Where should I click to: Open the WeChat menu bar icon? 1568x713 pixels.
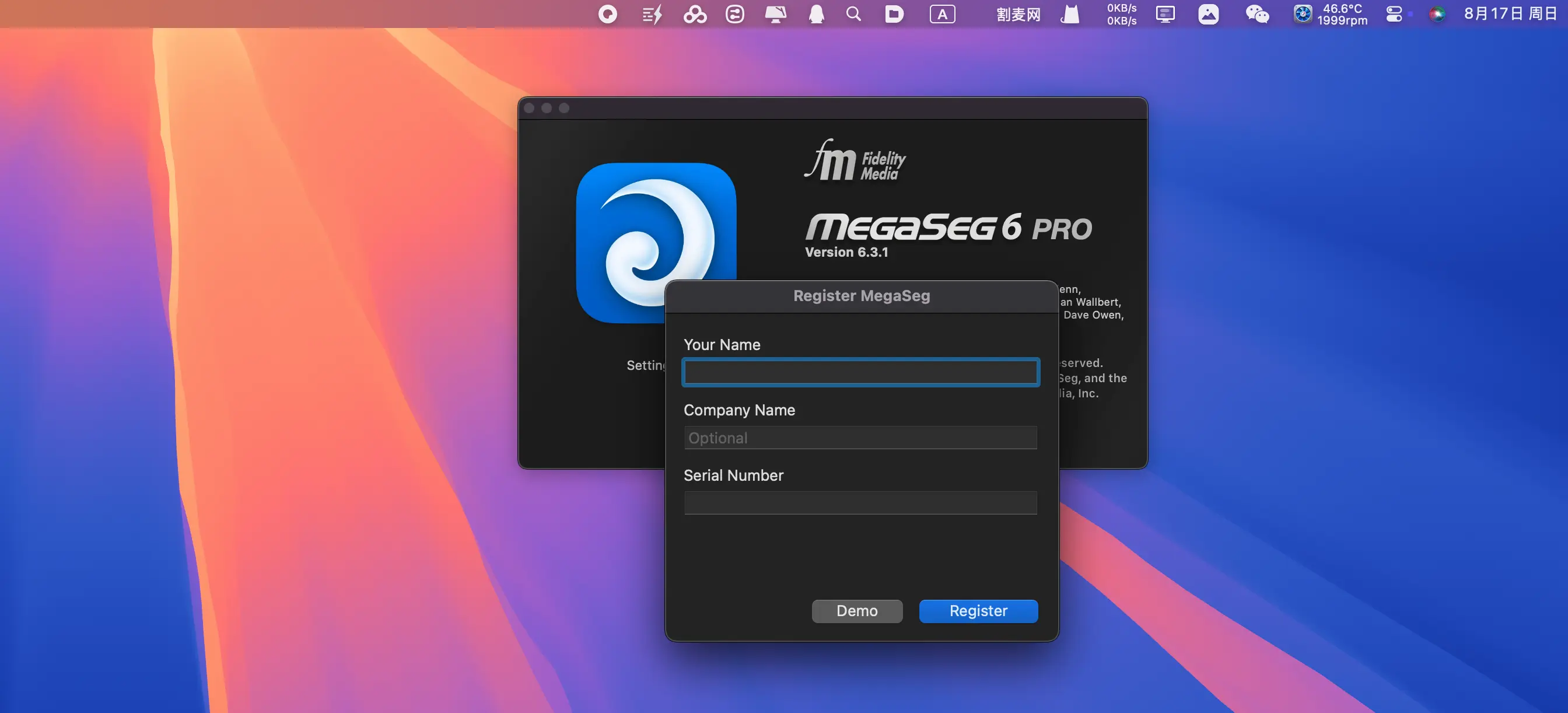[x=1256, y=14]
